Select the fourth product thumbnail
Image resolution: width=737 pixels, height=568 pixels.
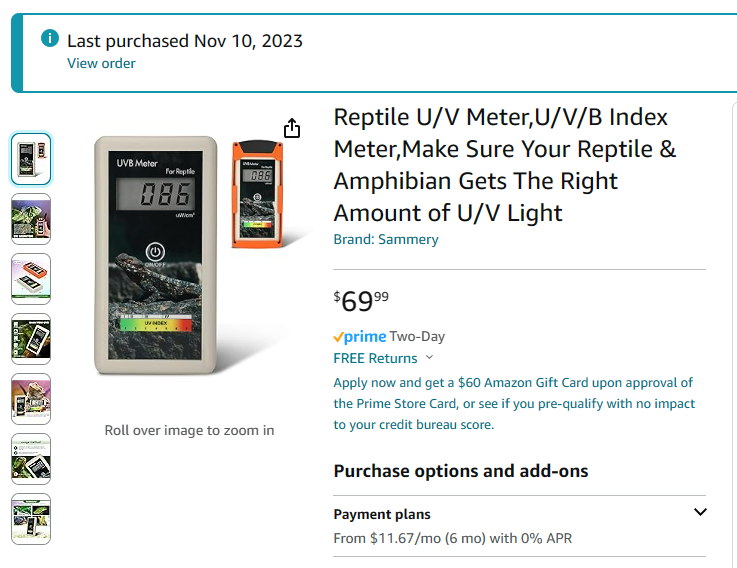click(x=31, y=339)
